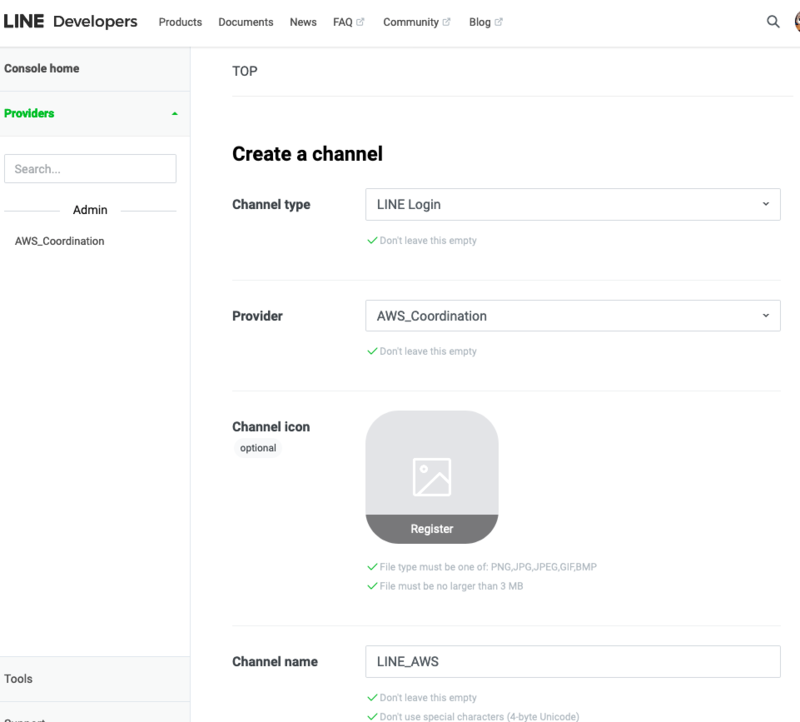Open the Blog external link
The width and height of the screenshot is (800, 722).
(485, 22)
